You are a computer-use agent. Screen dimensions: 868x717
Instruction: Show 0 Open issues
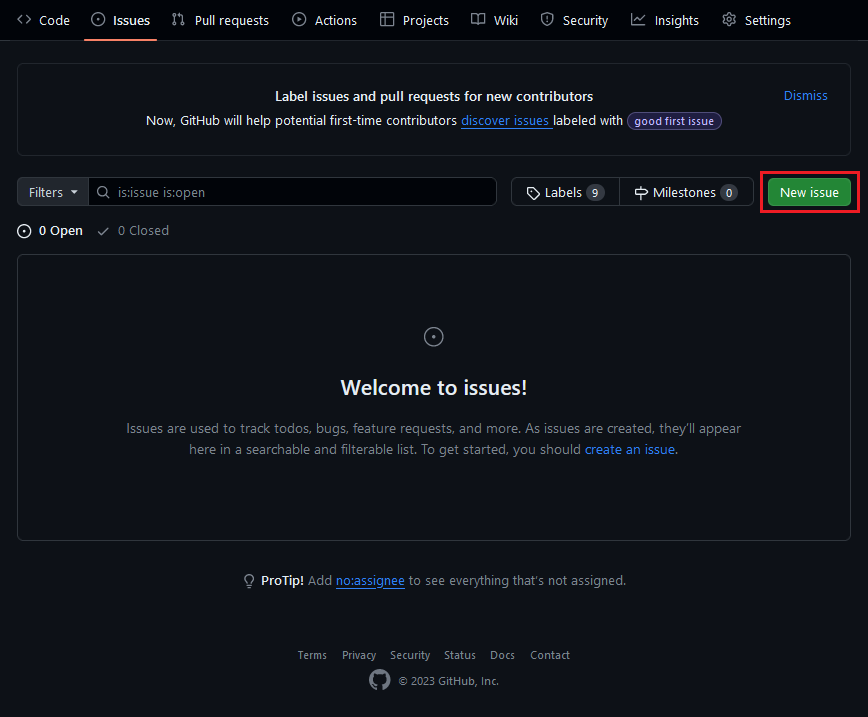pyautogui.click(x=50, y=231)
